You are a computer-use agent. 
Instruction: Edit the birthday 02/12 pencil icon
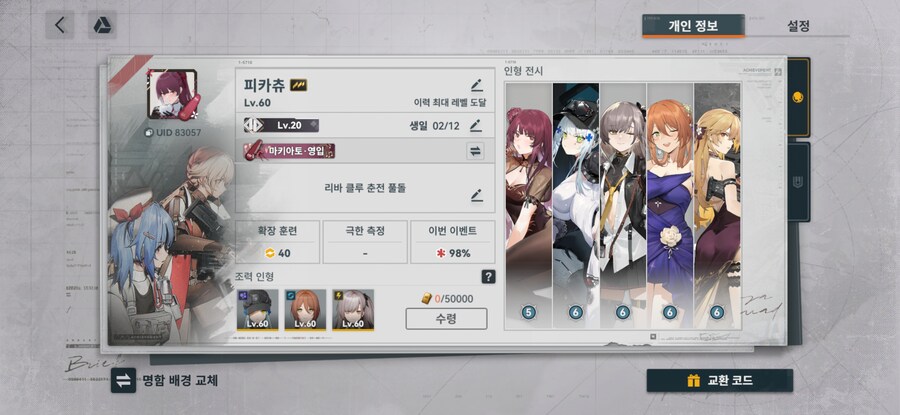[475, 125]
